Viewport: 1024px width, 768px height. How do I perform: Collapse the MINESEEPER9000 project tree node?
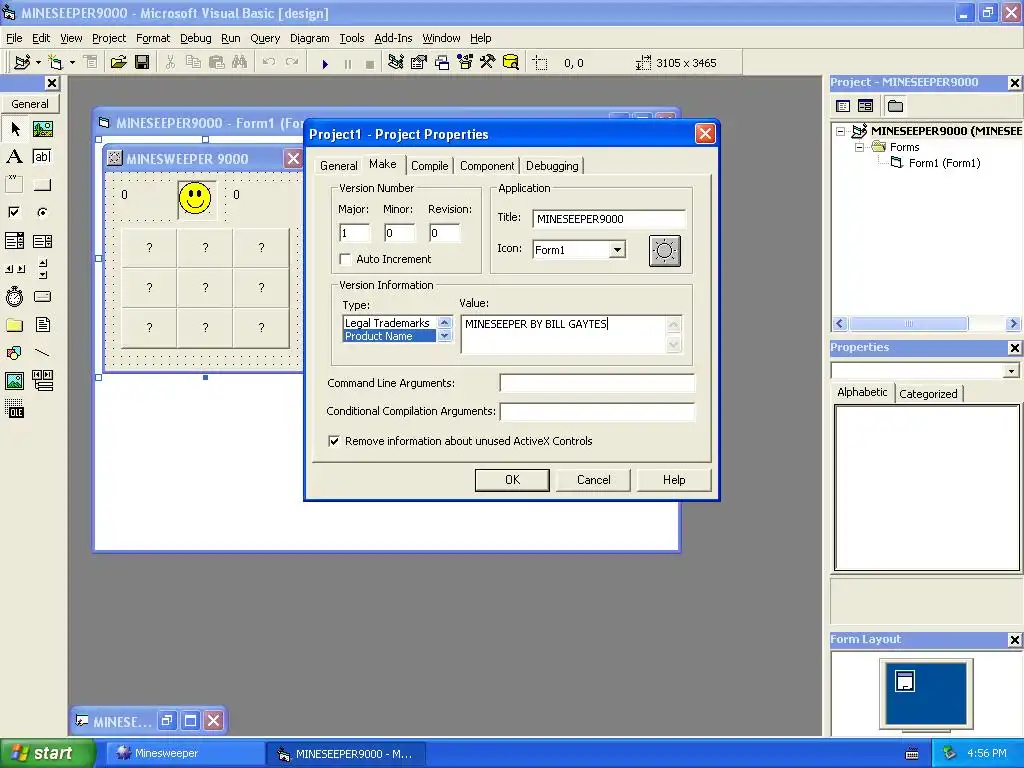click(841, 131)
